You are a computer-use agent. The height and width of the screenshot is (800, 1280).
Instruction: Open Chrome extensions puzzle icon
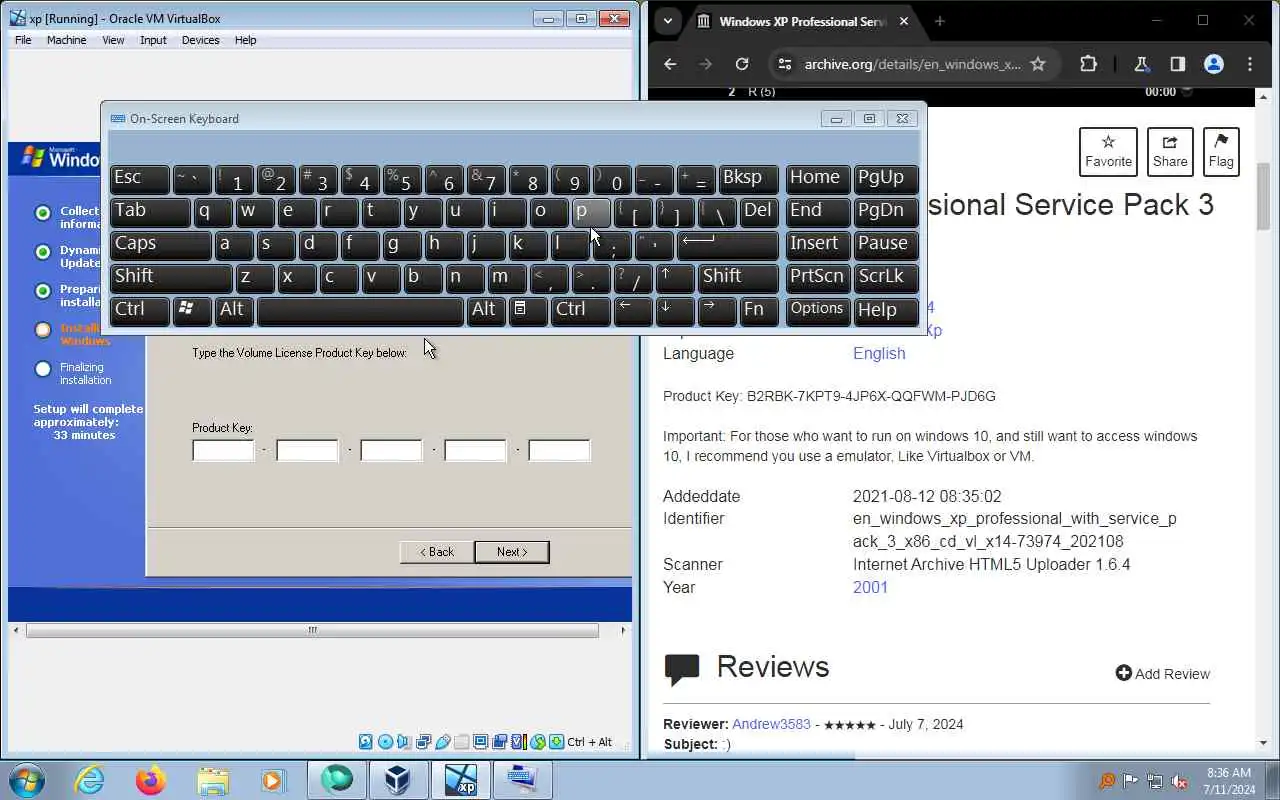(x=1089, y=64)
